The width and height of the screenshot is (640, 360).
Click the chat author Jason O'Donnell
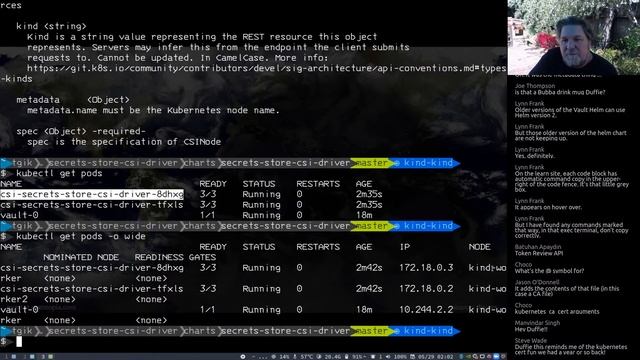point(537,282)
